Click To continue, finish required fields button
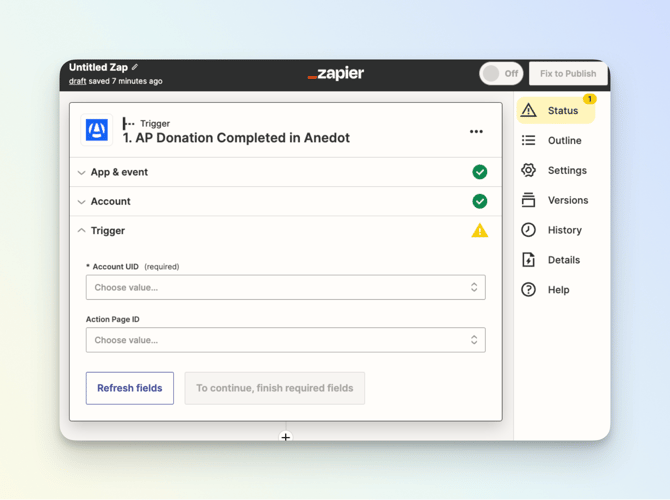This screenshot has width=670, height=500. pyautogui.click(x=275, y=388)
